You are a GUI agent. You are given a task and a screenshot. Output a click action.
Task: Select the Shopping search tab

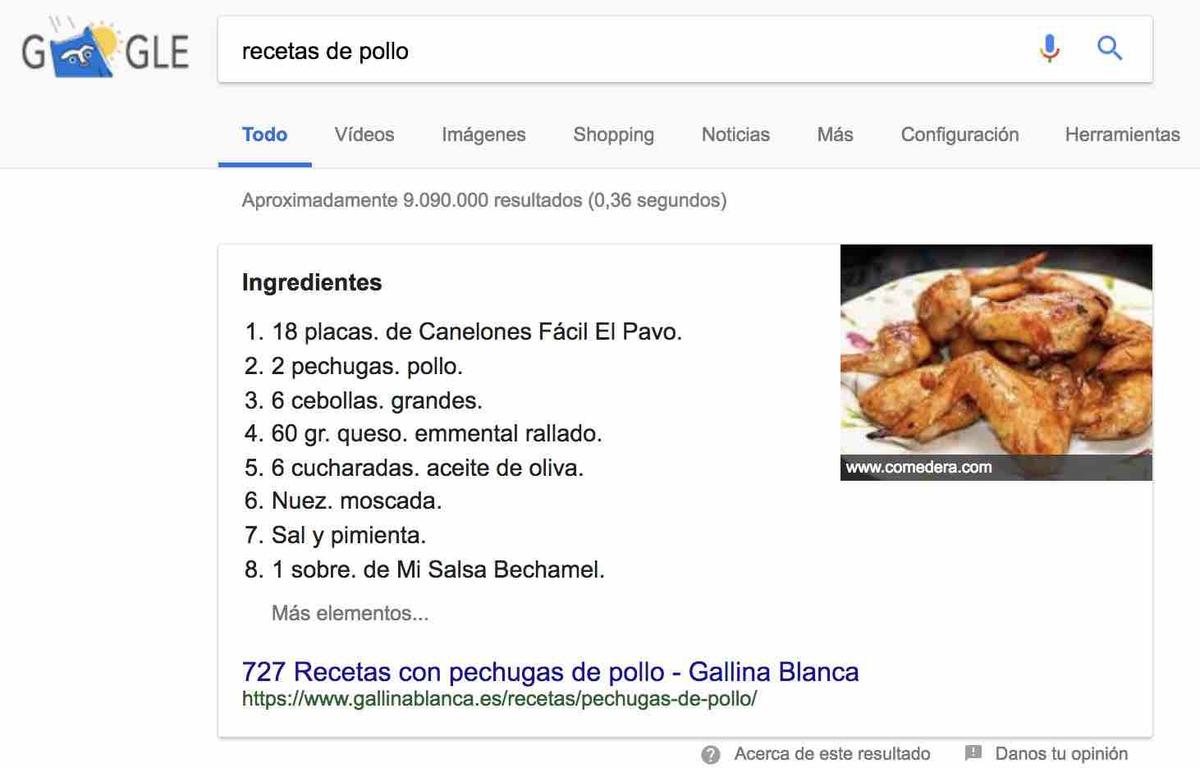tap(613, 134)
